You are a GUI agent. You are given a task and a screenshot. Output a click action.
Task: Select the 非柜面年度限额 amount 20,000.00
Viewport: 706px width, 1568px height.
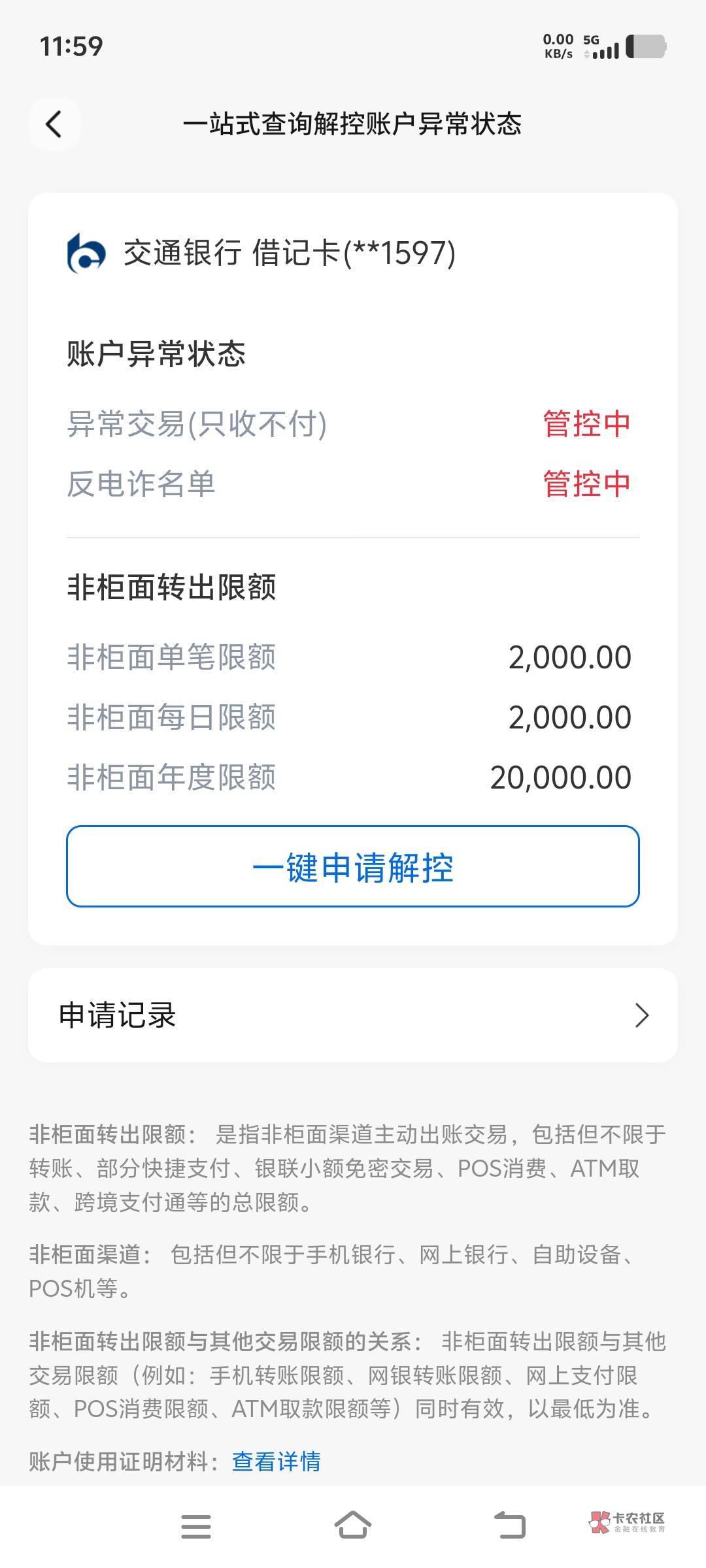[x=560, y=777]
